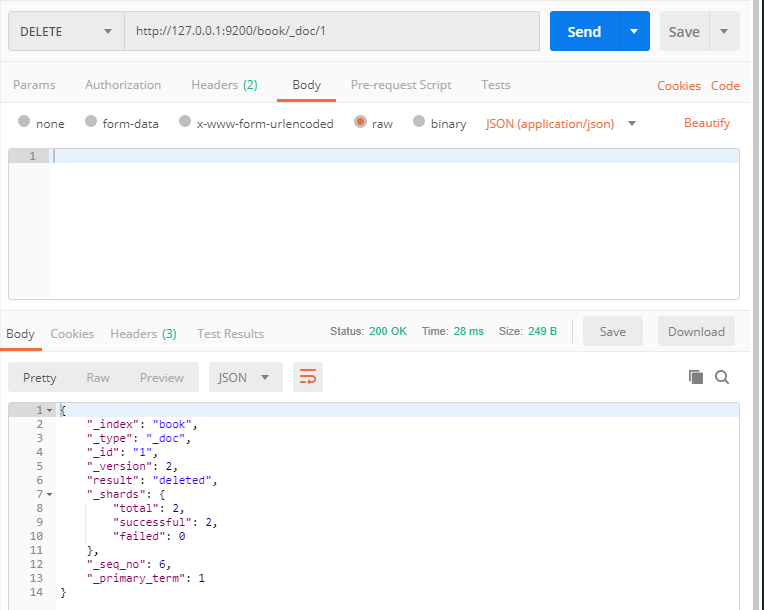Image resolution: width=764 pixels, height=610 pixels.
Task: Open the DELETE method dropdown
Action: click(66, 31)
